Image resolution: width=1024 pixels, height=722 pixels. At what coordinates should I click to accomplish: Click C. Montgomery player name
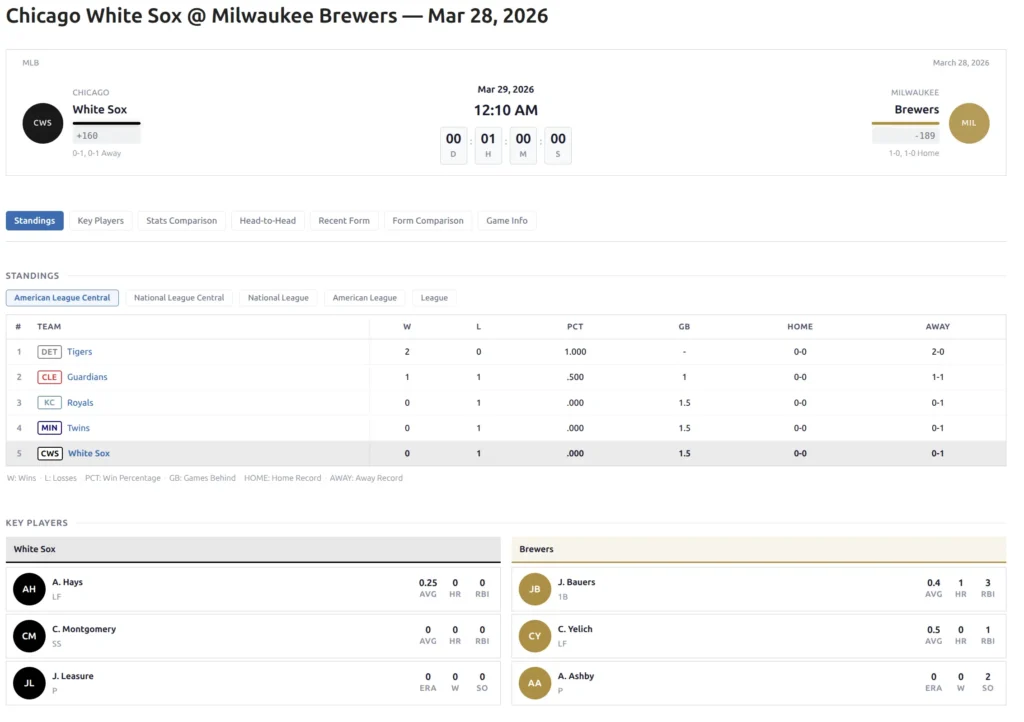pyautogui.click(x=84, y=629)
